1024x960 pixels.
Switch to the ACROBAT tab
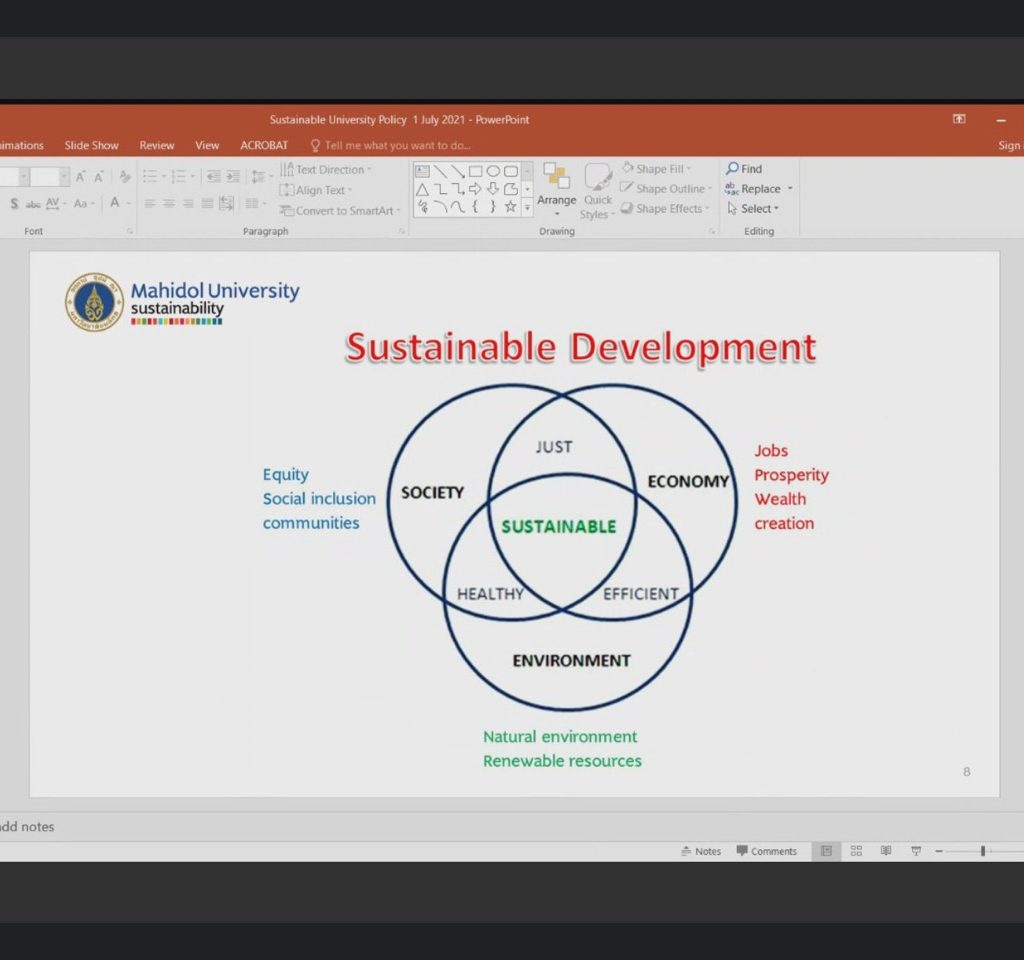(x=264, y=145)
